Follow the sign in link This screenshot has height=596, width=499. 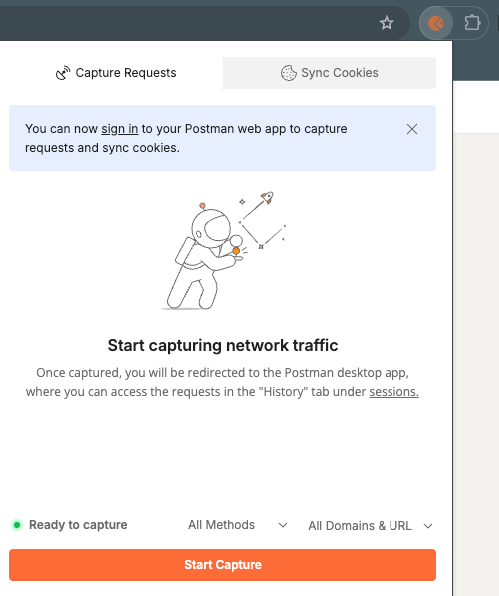(x=119, y=129)
